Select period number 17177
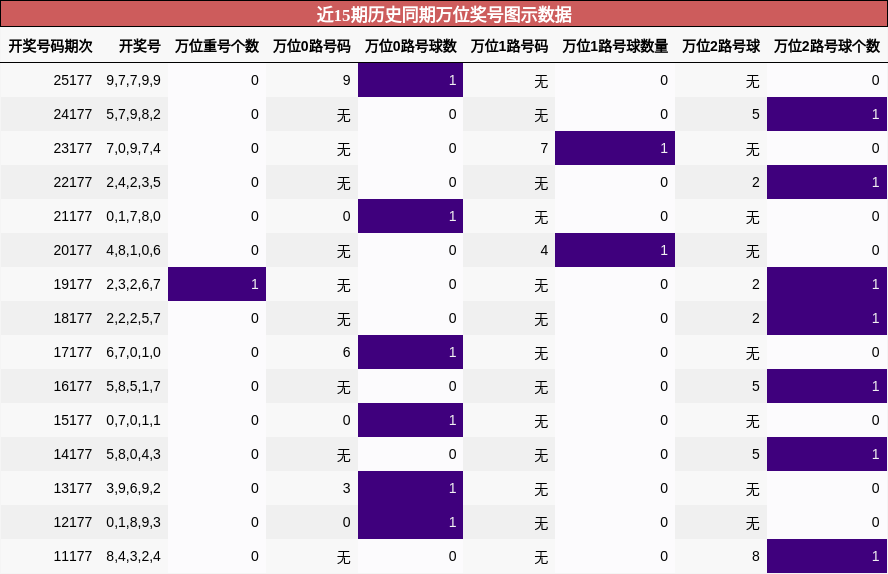This screenshot has width=888, height=574. coord(72,352)
